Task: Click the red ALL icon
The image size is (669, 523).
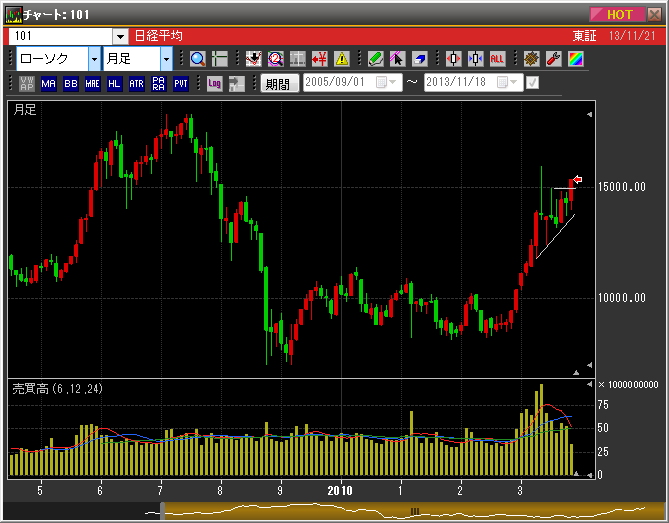Action: click(497, 59)
